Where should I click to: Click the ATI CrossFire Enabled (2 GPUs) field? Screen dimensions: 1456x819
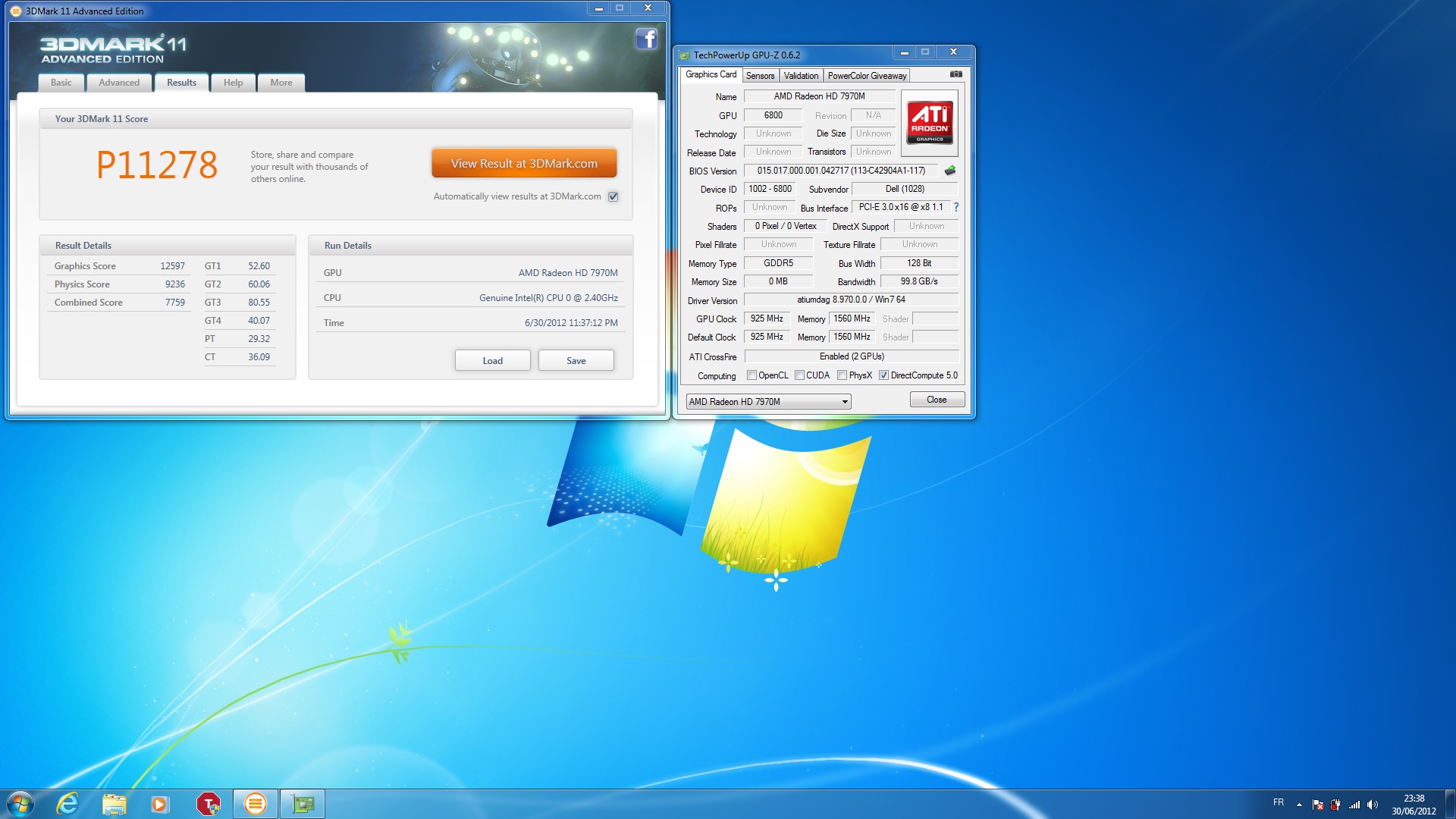[x=852, y=356]
